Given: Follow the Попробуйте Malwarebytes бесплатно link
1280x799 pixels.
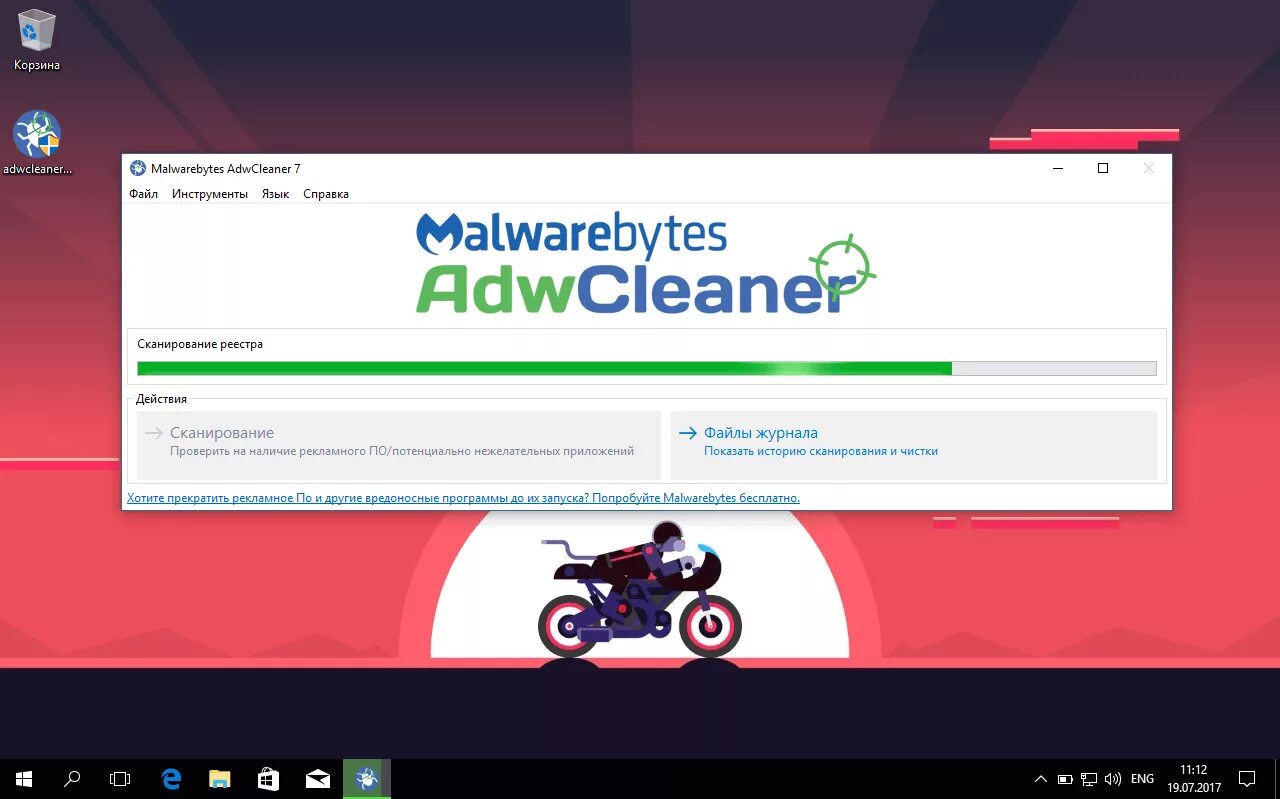Looking at the screenshot, I should click(463, 497).
